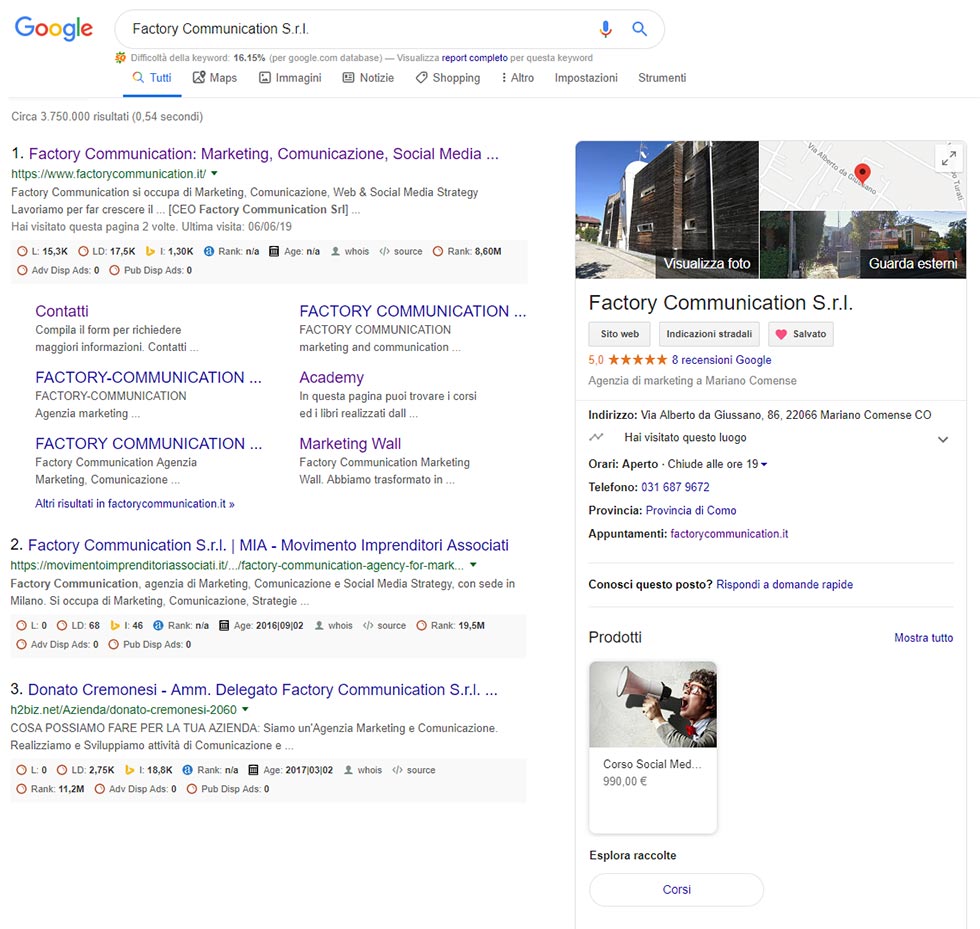Screen dimensions: 980x929
Task: Open 'Visualizza foto' building photo
Action: 667,209
